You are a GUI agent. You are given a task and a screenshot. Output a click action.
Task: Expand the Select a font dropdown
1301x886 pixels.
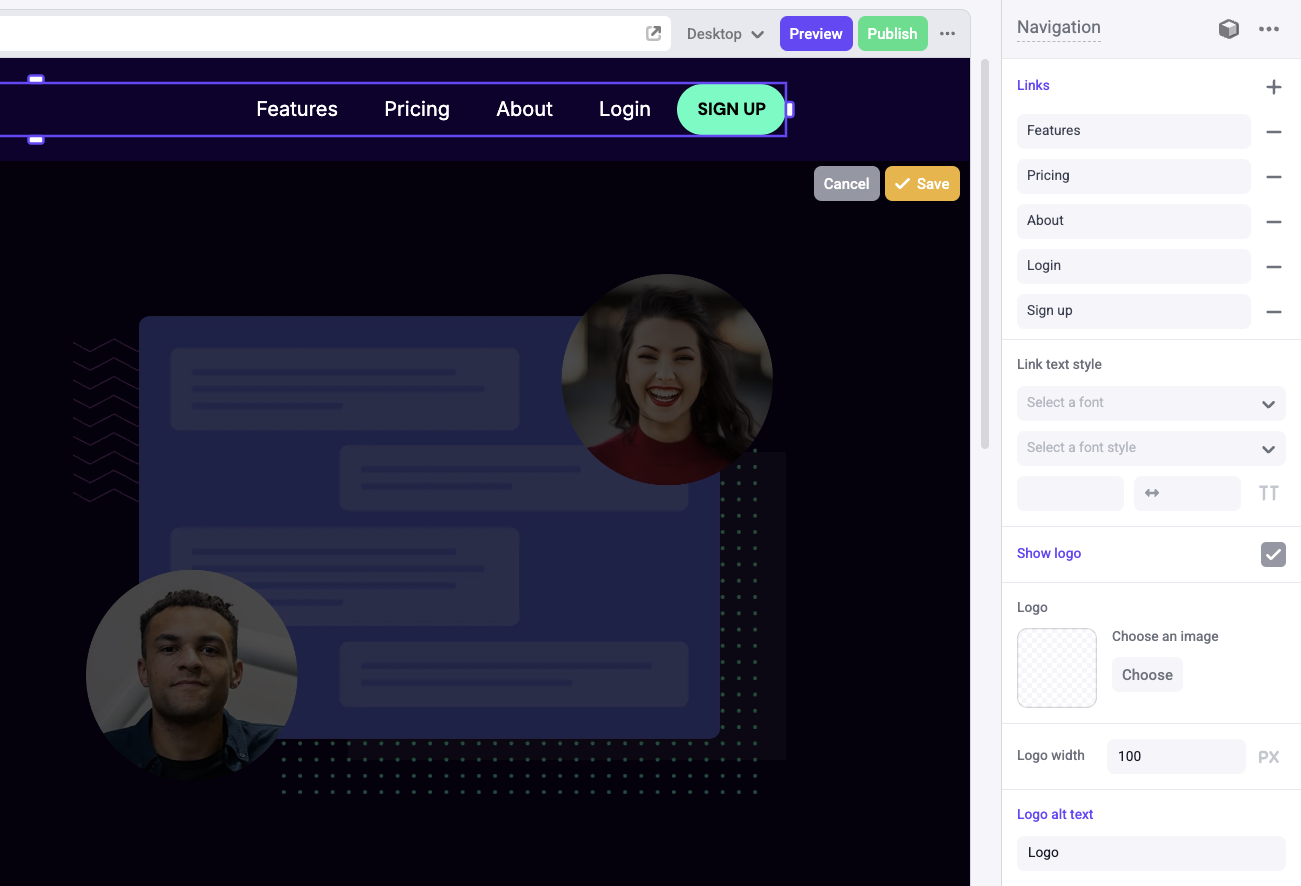tap(1151, 403)
